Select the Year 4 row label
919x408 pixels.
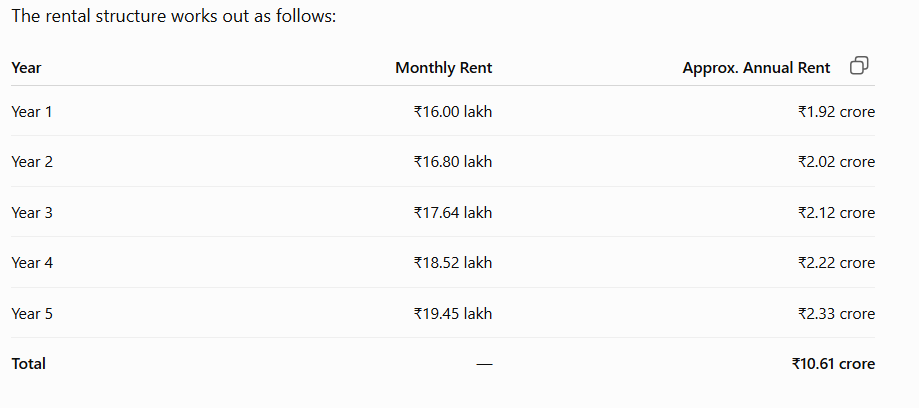point(32,263)
